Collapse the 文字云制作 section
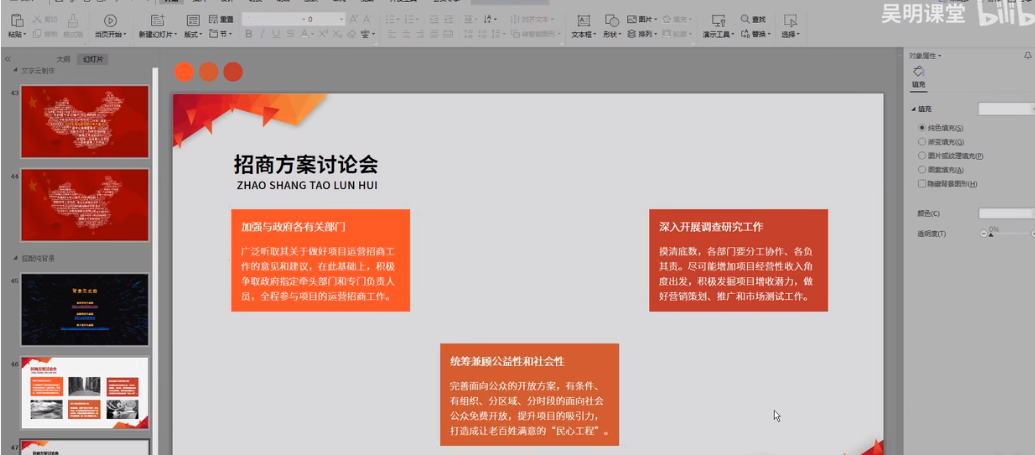This screenshot has height=455, width=1035. tap(15, 71)
